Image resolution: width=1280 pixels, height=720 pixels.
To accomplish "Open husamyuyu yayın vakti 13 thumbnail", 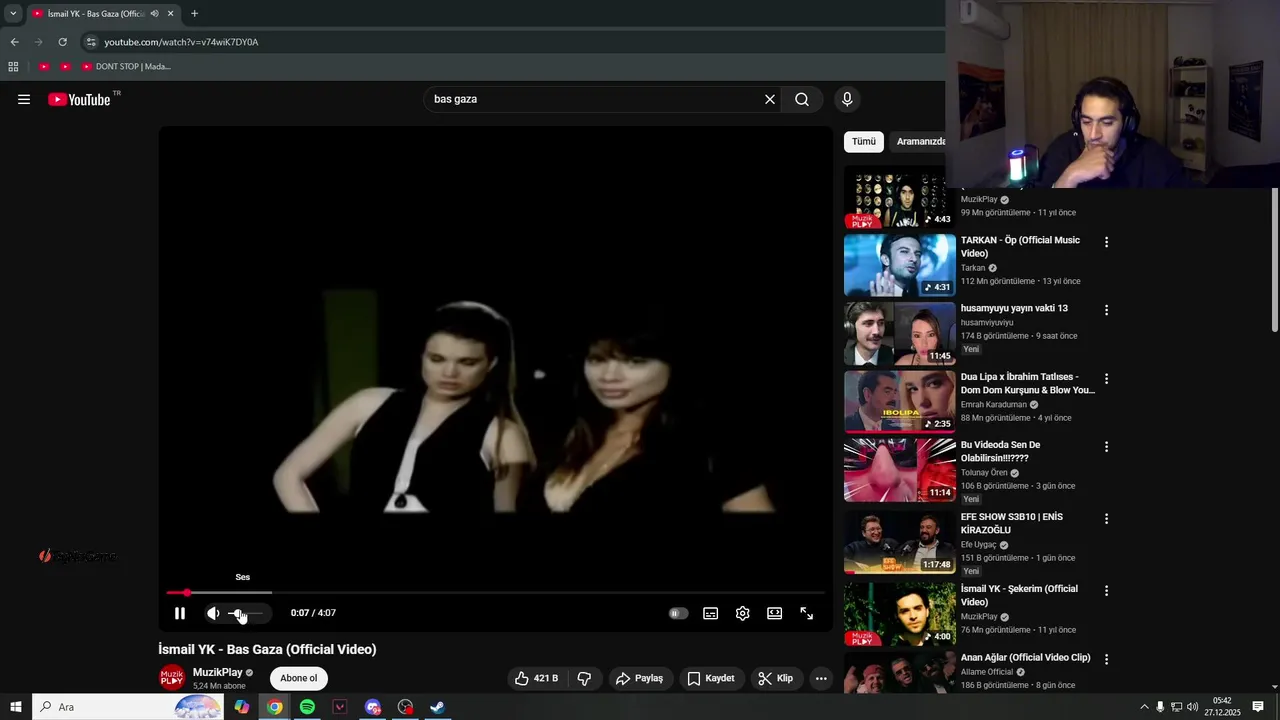I will 900,333.
